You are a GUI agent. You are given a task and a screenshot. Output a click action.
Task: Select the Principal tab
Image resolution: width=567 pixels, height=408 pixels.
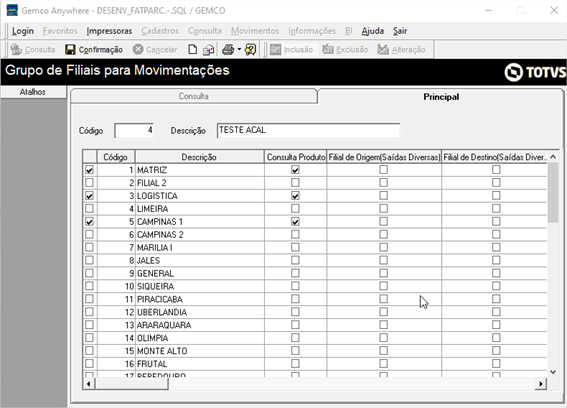pos(441,97)
